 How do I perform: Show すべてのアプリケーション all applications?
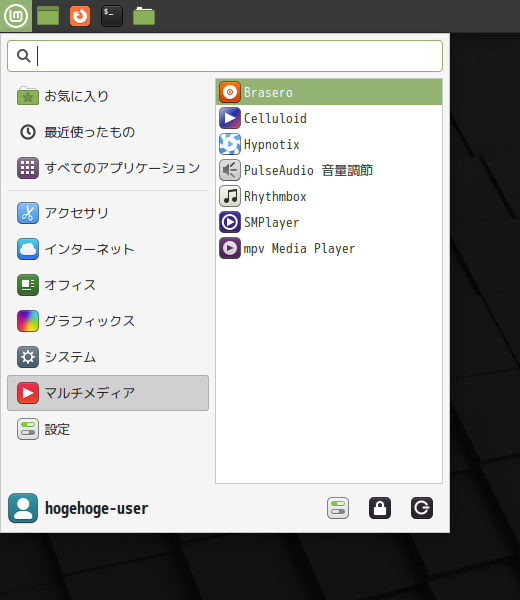(108, 168)
